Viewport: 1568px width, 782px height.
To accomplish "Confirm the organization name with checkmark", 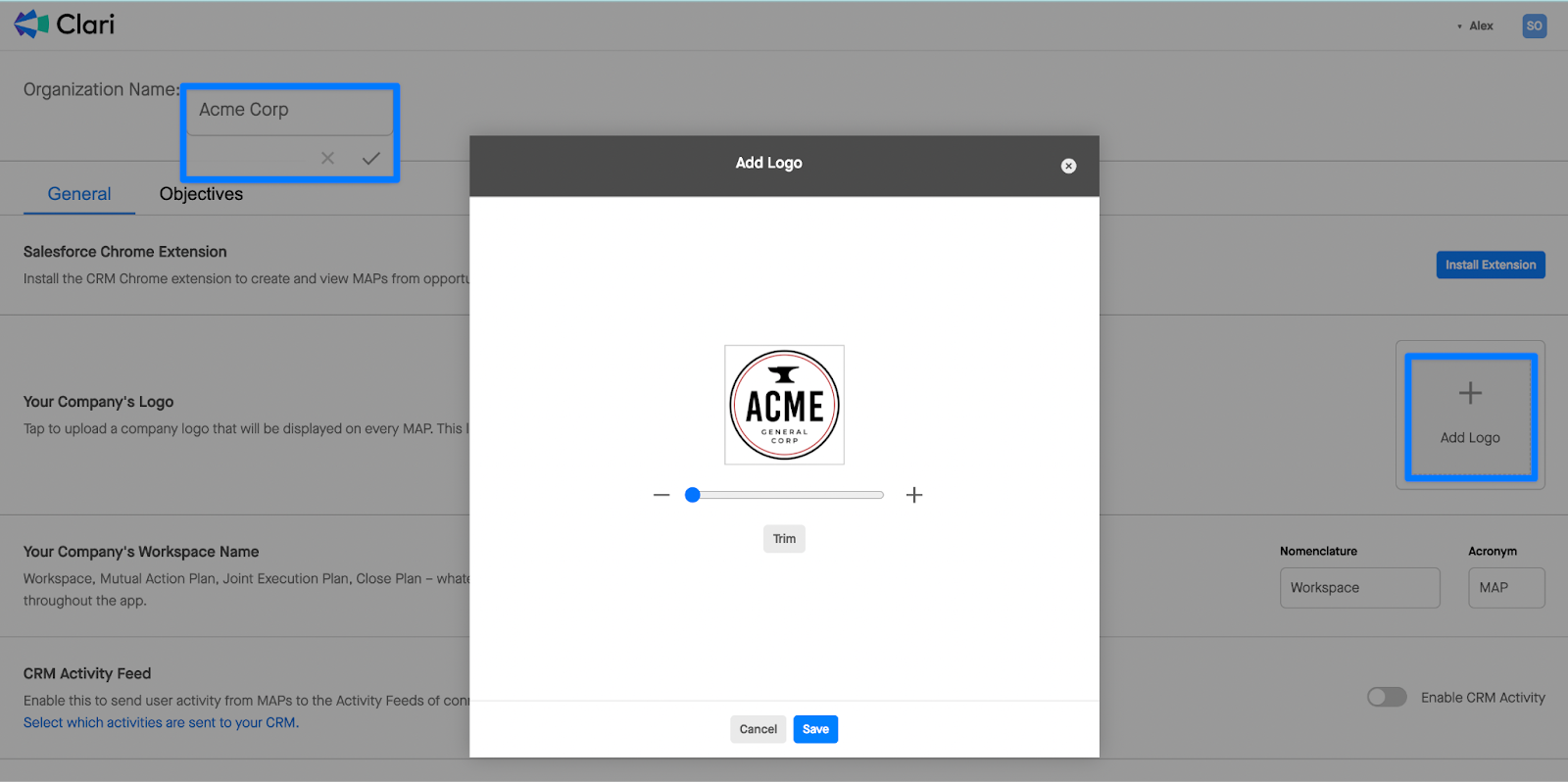I will (x=370, y=158).
